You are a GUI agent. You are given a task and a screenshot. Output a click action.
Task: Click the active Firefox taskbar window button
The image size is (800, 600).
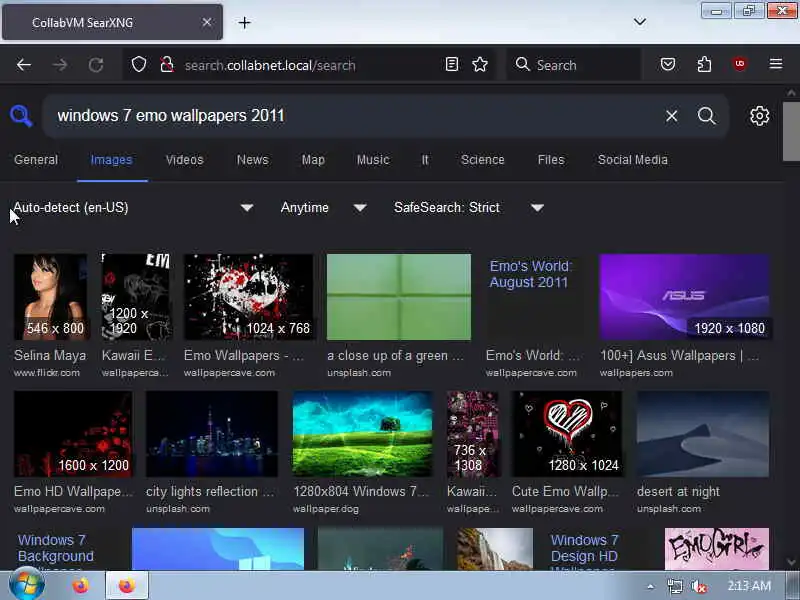127,585
